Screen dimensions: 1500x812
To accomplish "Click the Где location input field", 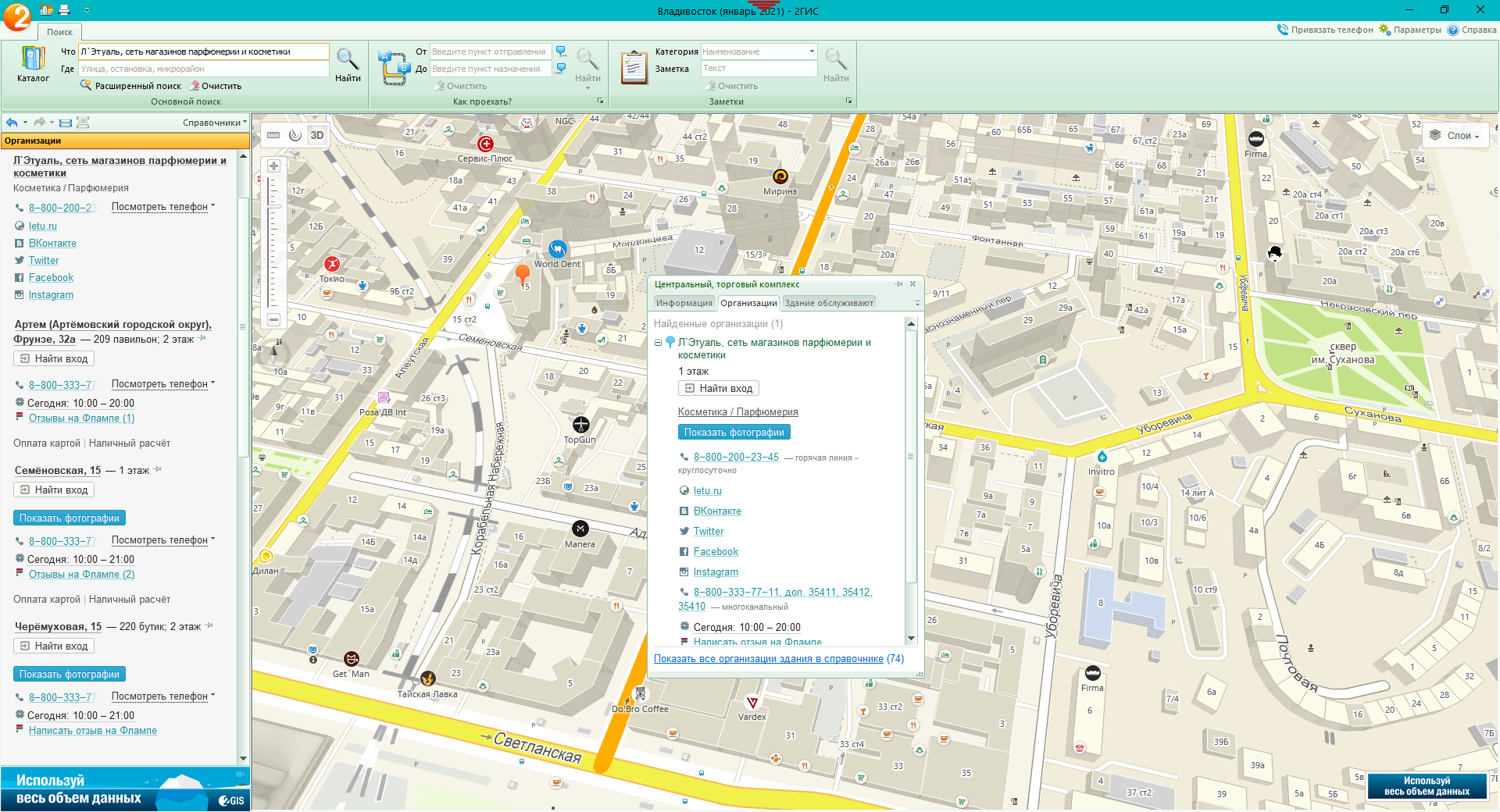I will [204, 69].
